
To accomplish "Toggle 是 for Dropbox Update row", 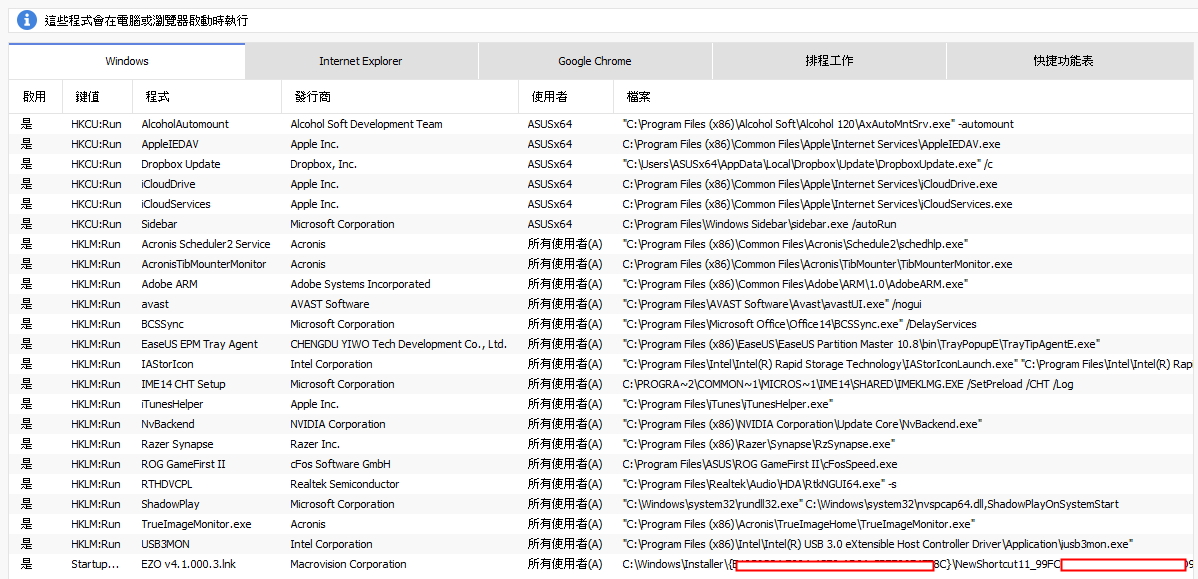I will (27, 163).
